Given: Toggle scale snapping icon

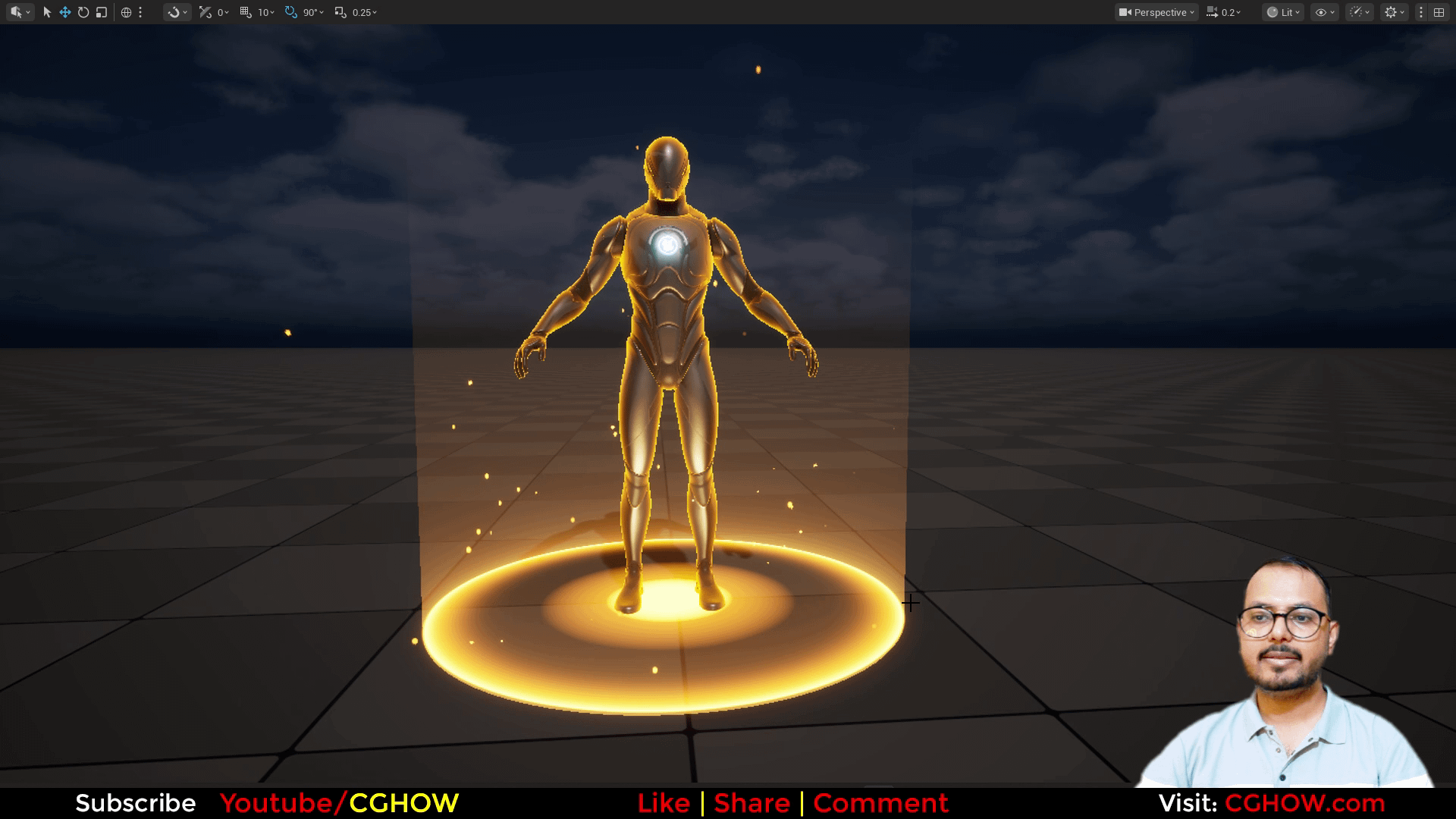Looking at the screenshot, I should click(340, 12).
